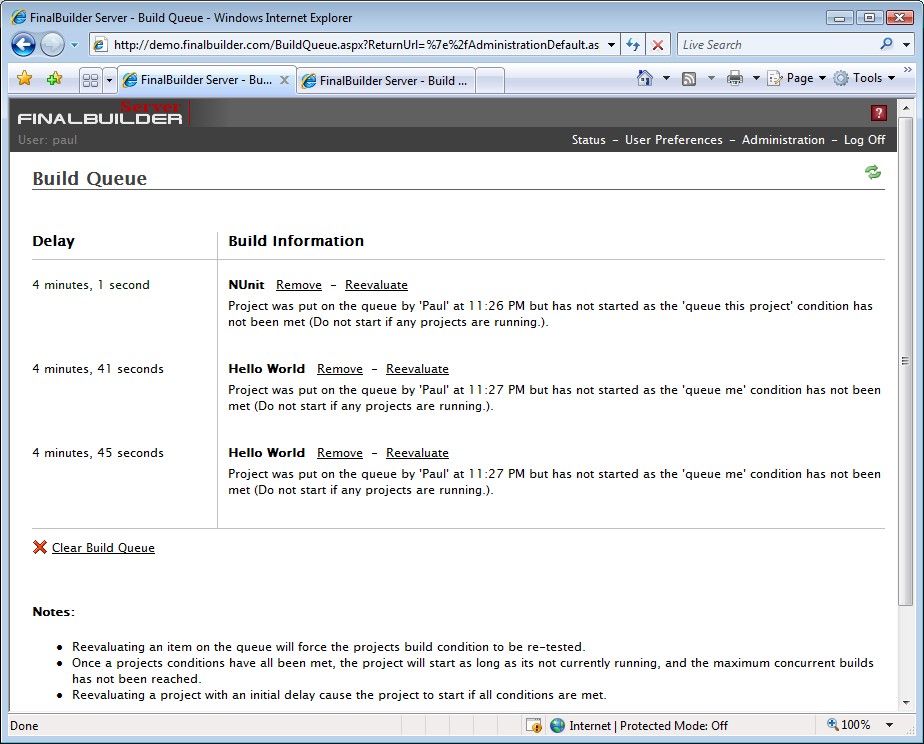Reevaluate the NUnit queued build
Viewport: 924px width, 744px height.
(x=376, y=285)
